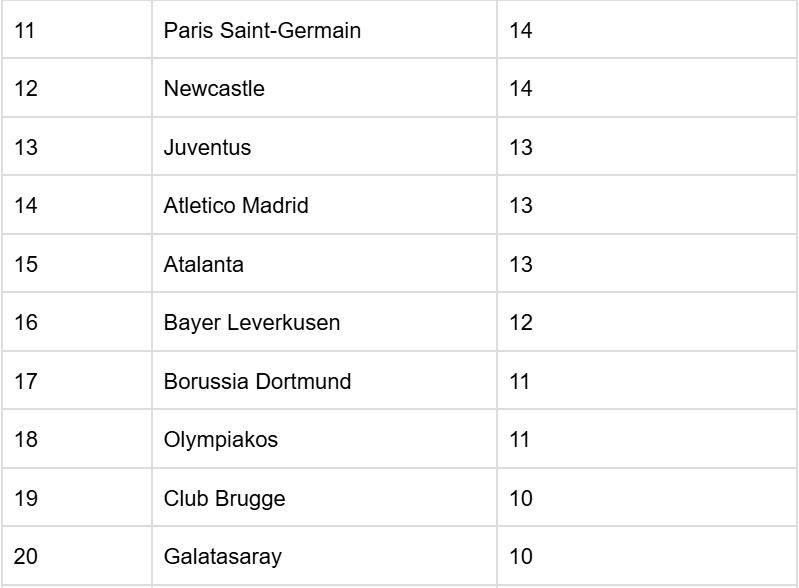
Task: Click the rank 17 cell
Action: 26,382
